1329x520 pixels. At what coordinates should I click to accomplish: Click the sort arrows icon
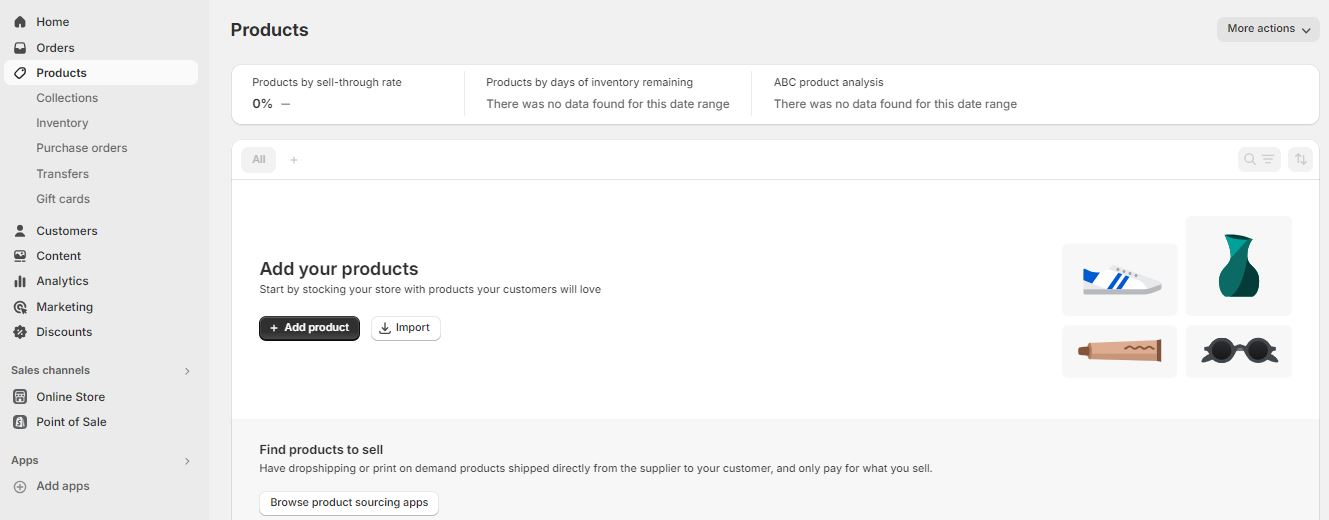coord(1300,159)
